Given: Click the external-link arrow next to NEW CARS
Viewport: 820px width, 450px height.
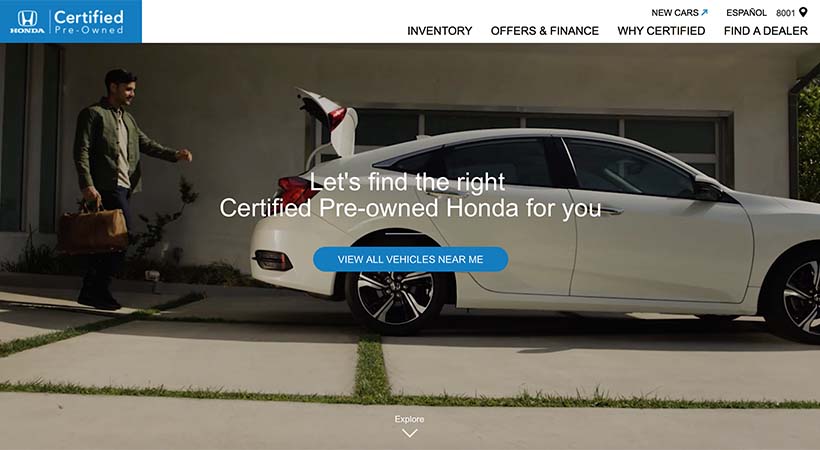Looking at the screenshot, I should [x=704, y=12].
